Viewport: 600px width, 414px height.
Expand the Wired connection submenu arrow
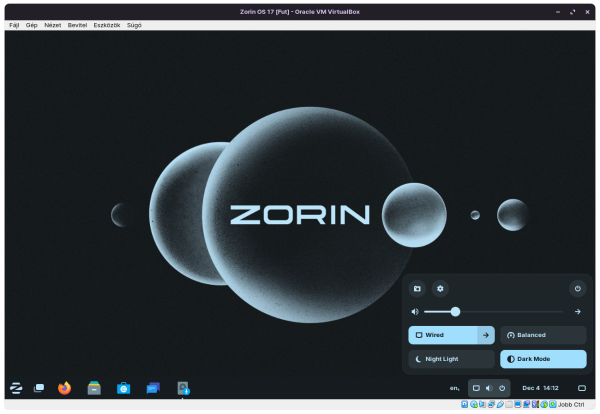tap(486, 335)
